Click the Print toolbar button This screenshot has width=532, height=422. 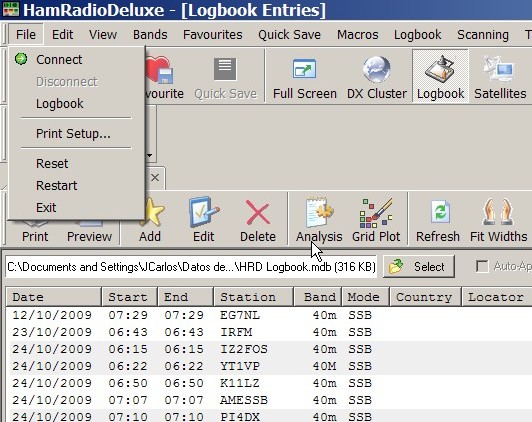(35, 236)
